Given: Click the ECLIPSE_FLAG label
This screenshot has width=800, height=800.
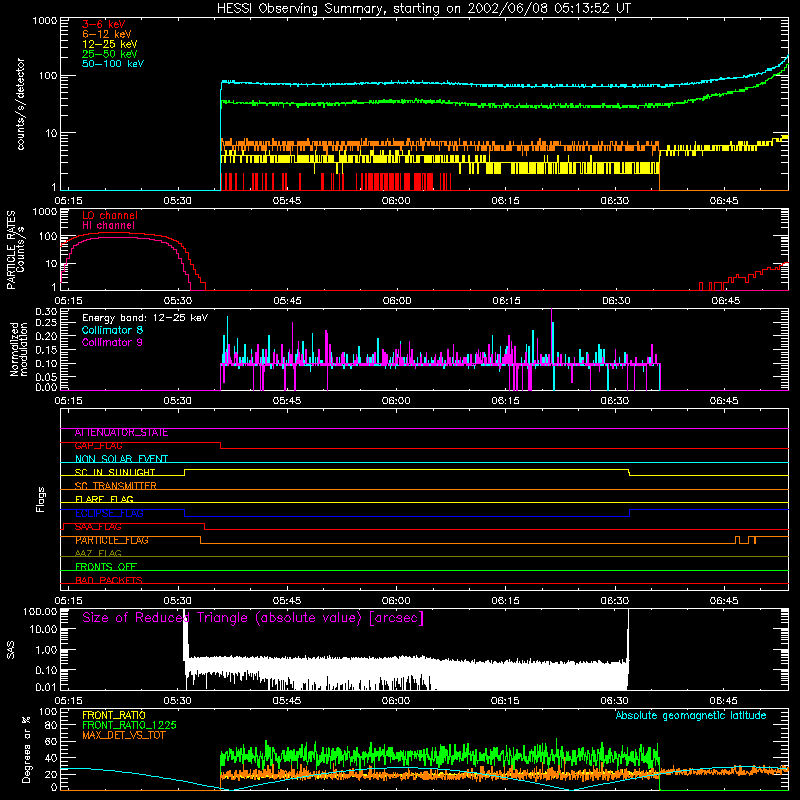Looking at the screenshot, I should tap(109, 513).
